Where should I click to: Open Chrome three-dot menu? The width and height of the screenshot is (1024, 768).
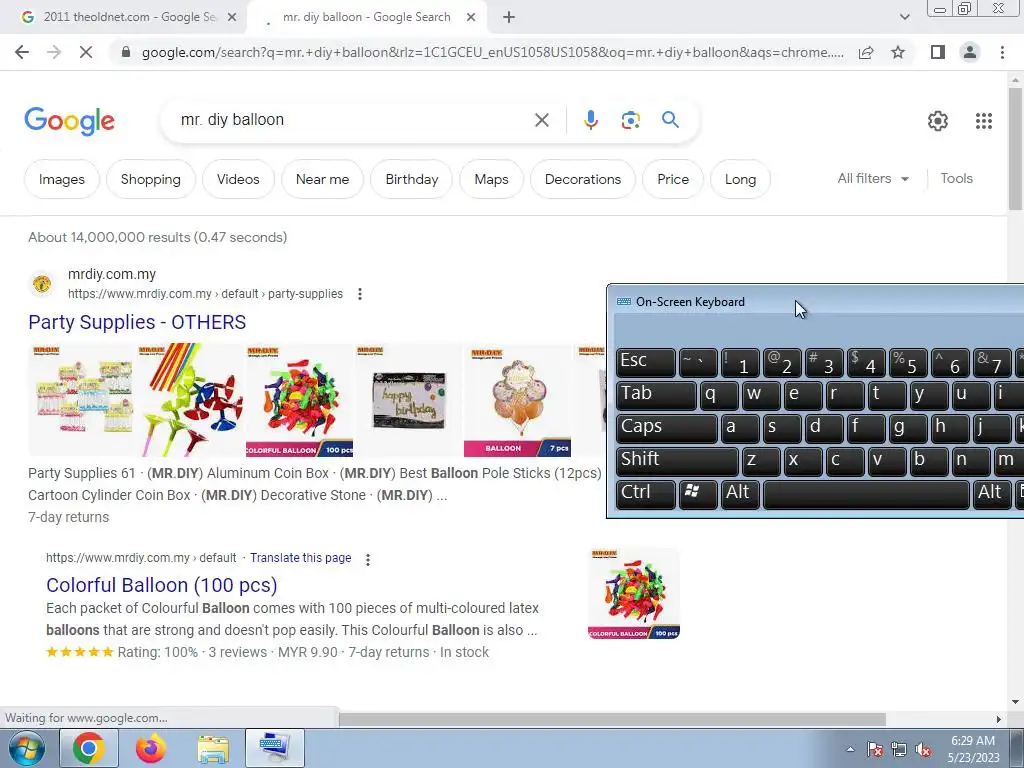coord(1002,52)
